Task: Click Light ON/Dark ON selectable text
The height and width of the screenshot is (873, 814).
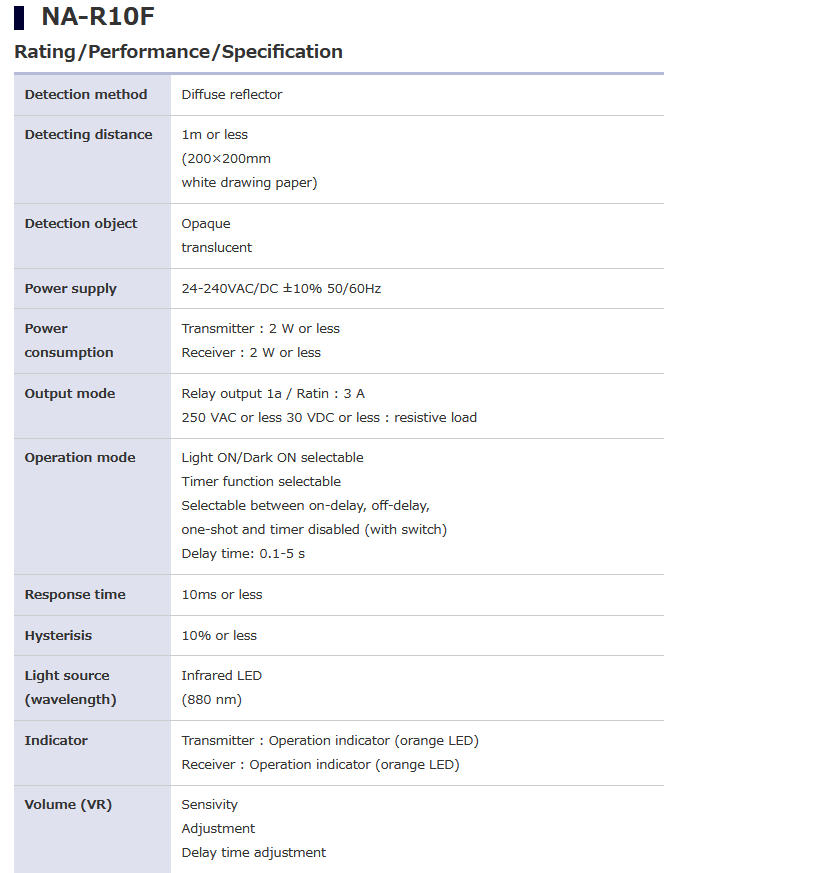Action: [x=272, y=458]
